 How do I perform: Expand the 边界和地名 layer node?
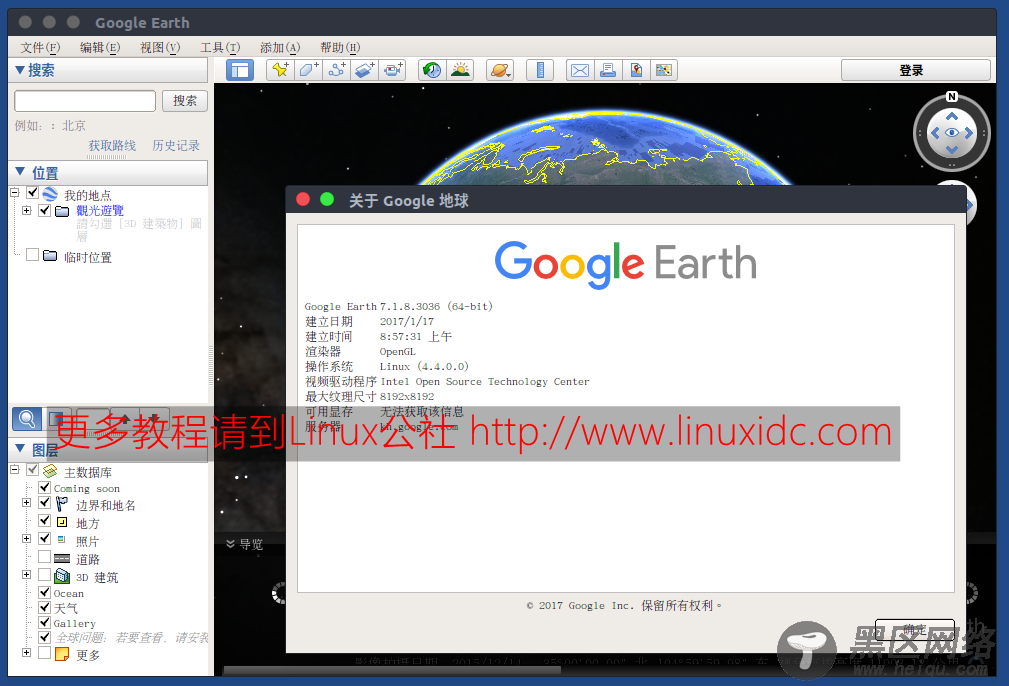[26, 503]
